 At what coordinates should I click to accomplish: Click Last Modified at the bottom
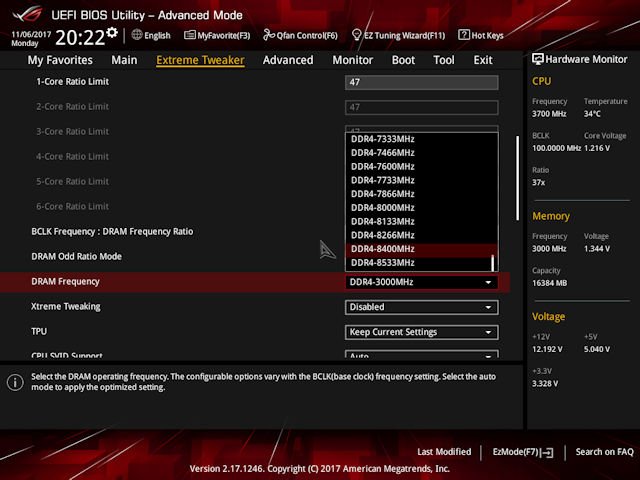(444, 452)
